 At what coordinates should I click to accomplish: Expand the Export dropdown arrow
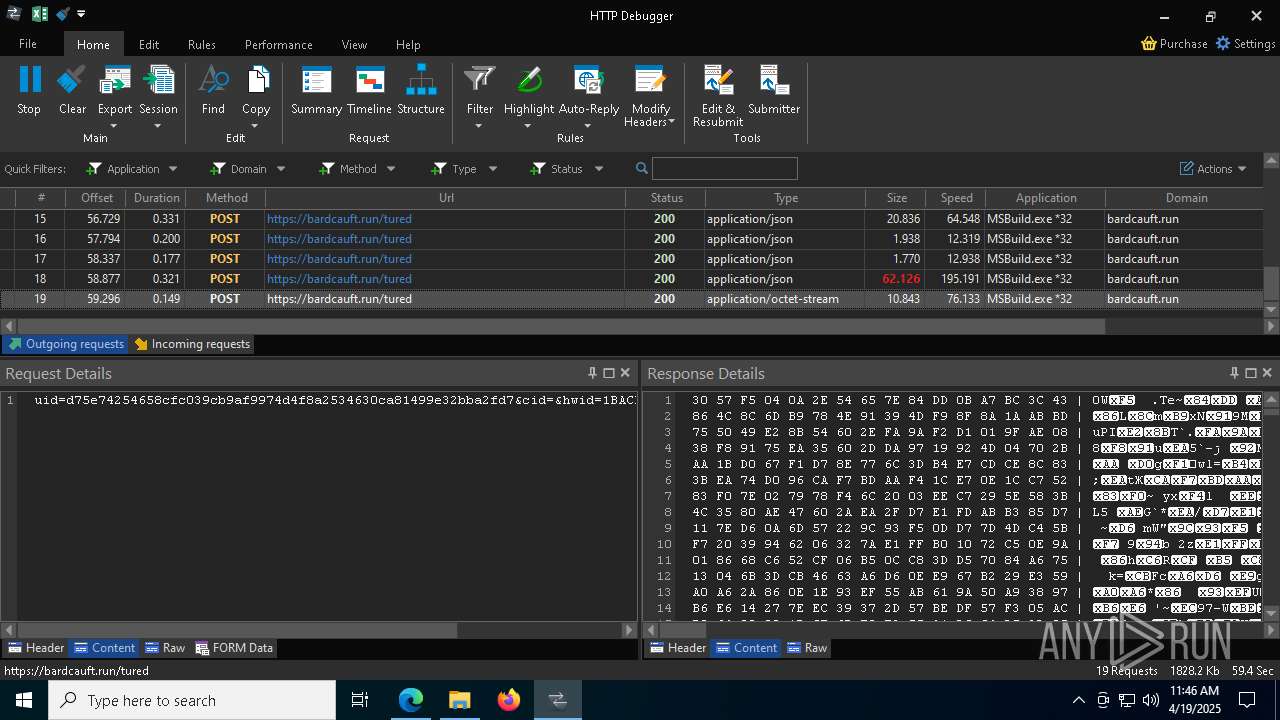[x=114, y=126]
